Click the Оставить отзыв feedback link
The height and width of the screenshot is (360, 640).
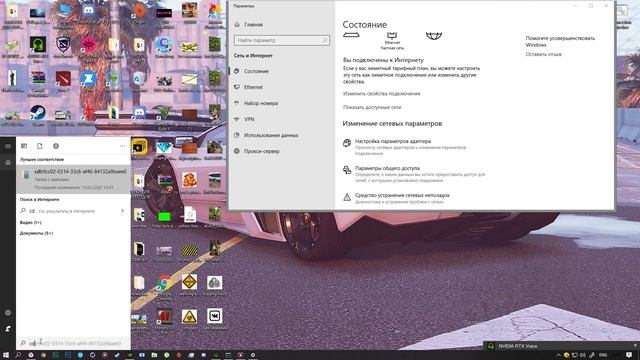(543, 54)
